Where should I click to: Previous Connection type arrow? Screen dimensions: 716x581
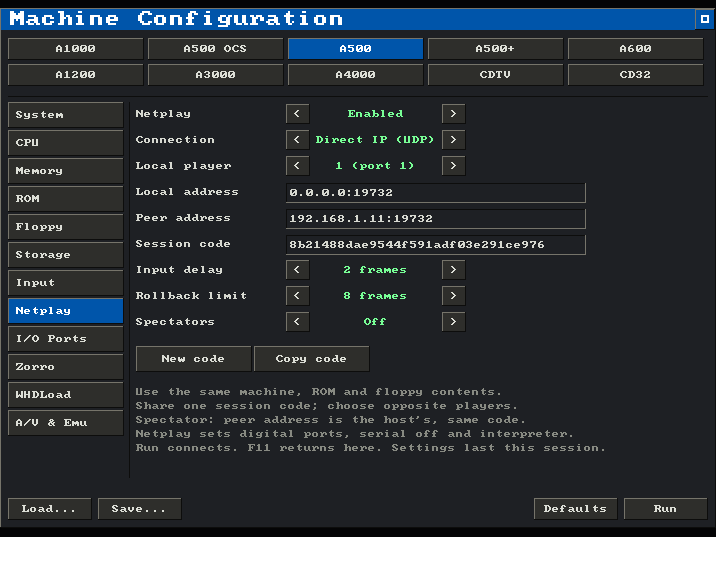pos(297,140)
